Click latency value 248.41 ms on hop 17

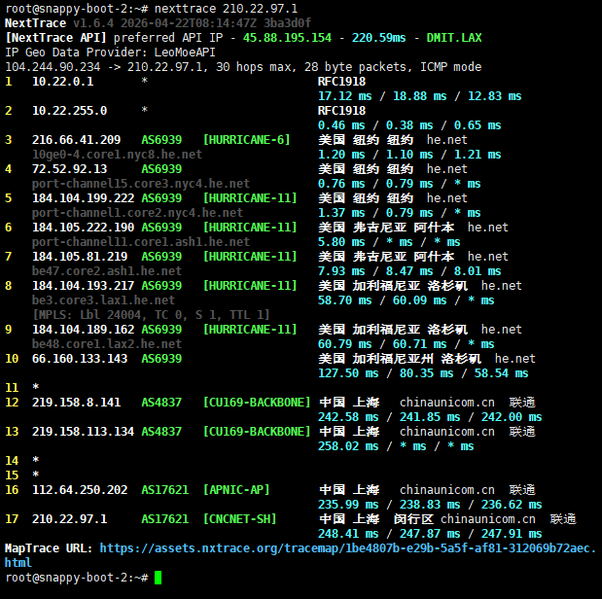pyautogui.click(x=348, y=534)
